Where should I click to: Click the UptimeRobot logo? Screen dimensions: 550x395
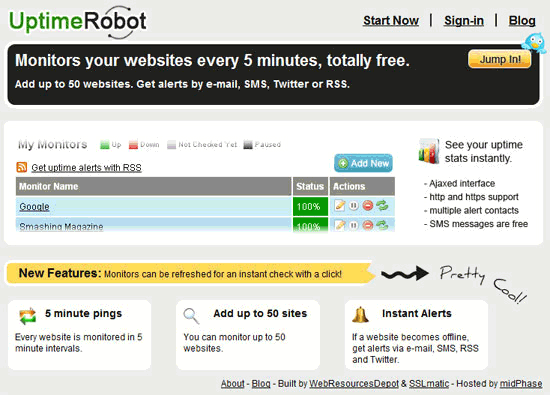pos(78,22)
